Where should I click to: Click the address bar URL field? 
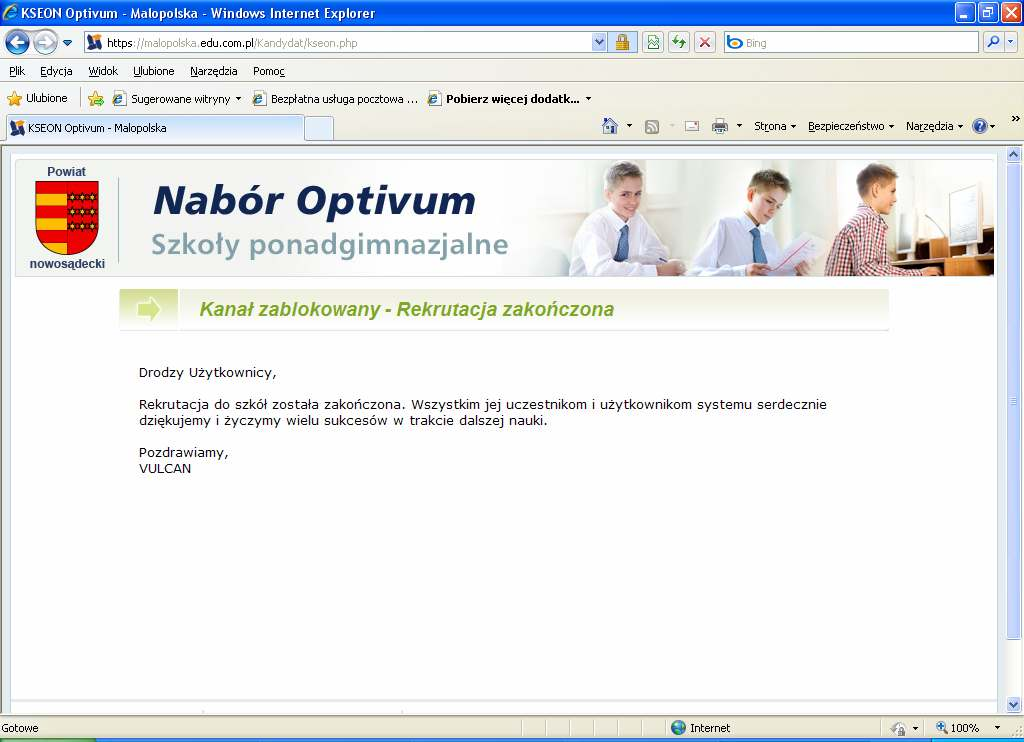click(x=338, y=43)
